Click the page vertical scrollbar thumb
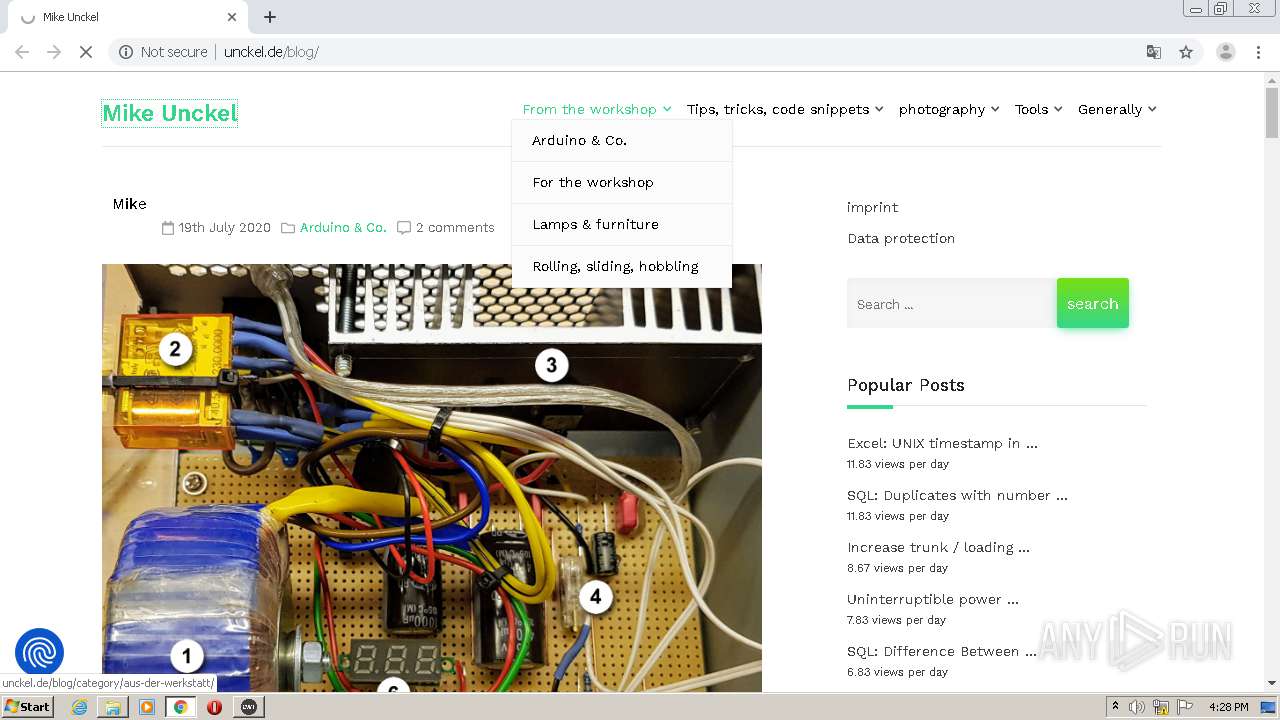Viewport: 1280px width, 720px height. 1272,114
